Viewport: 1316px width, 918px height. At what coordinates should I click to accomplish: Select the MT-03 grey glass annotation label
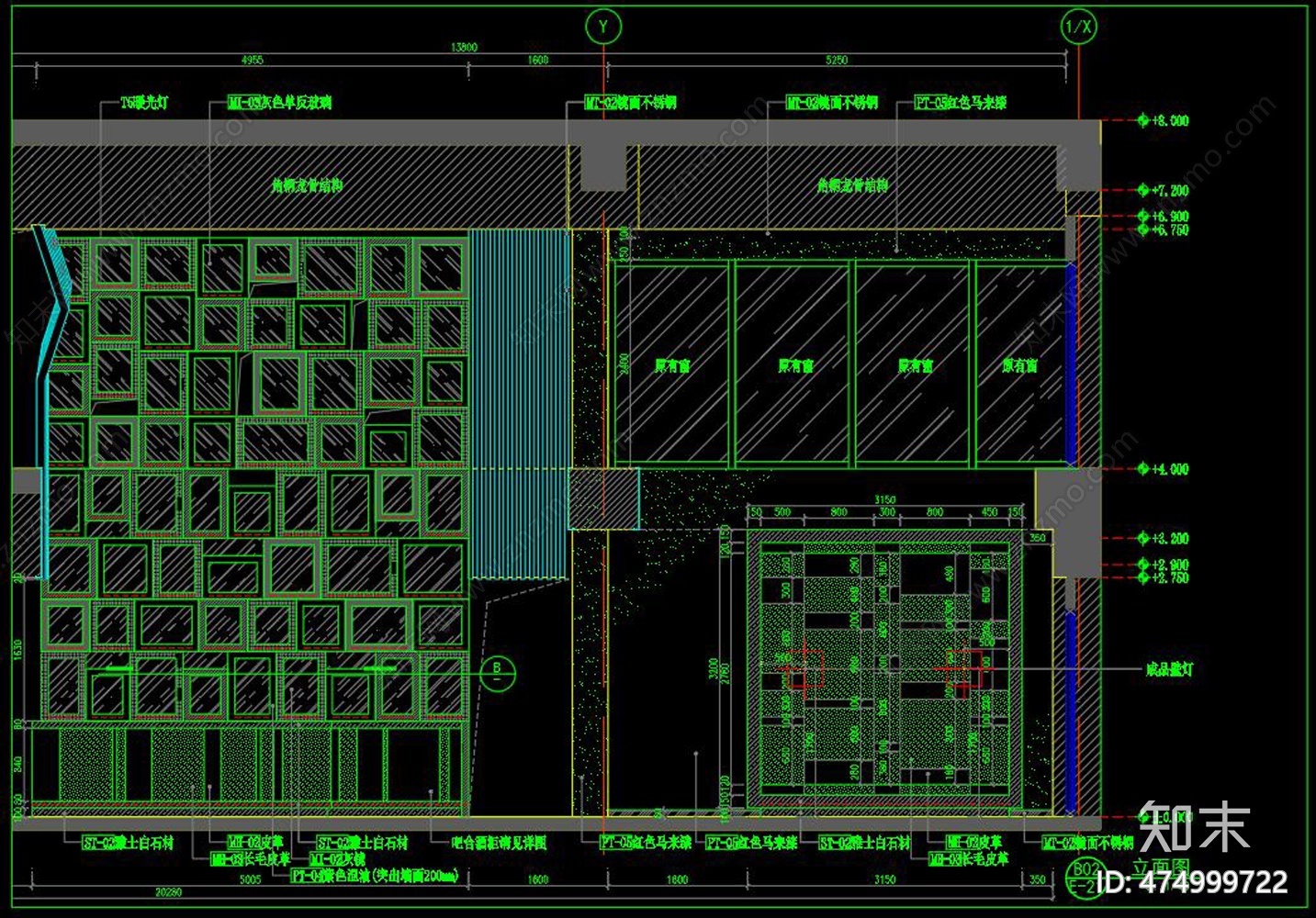point(279,103)
